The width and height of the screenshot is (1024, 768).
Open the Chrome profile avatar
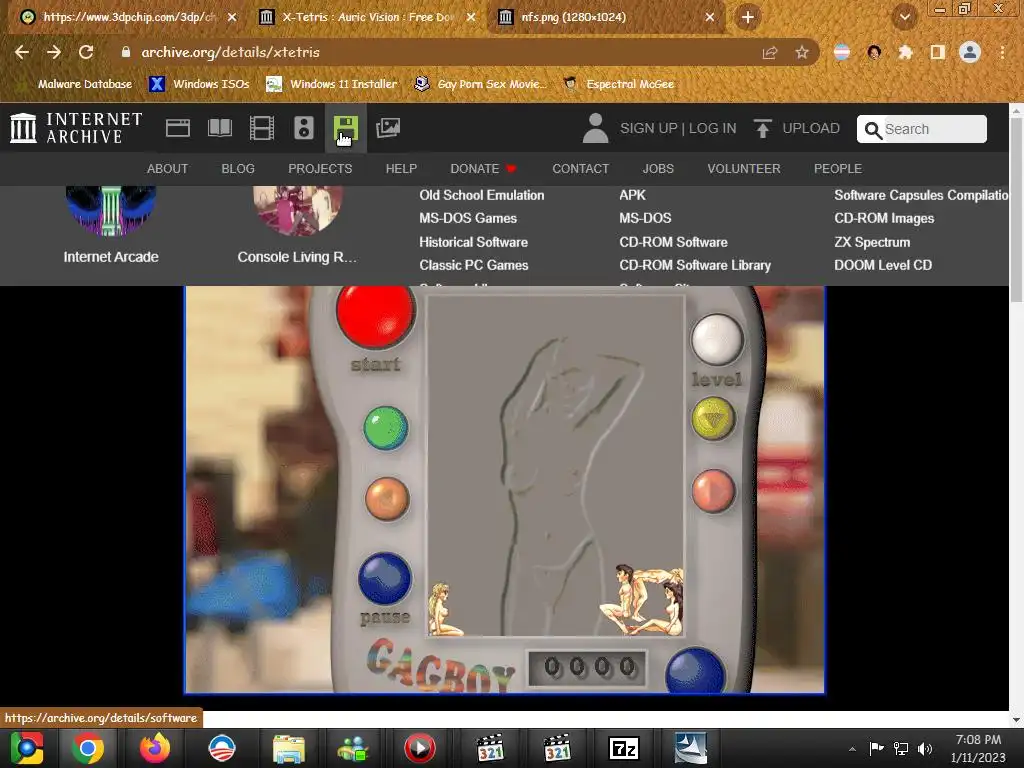click(970, 52)
